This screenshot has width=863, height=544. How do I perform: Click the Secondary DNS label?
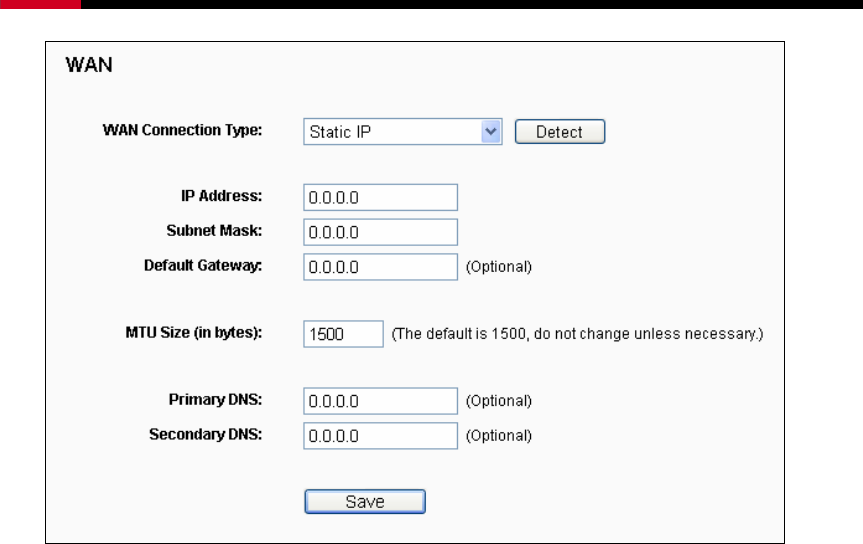click(206, 434)
